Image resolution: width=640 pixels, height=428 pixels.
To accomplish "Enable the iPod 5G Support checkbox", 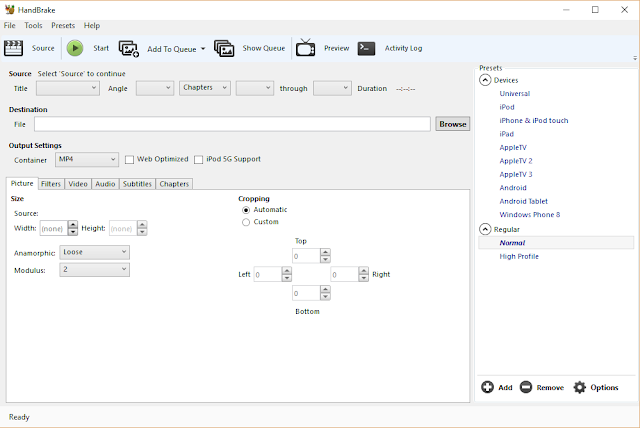I will (x=198, y=160).
